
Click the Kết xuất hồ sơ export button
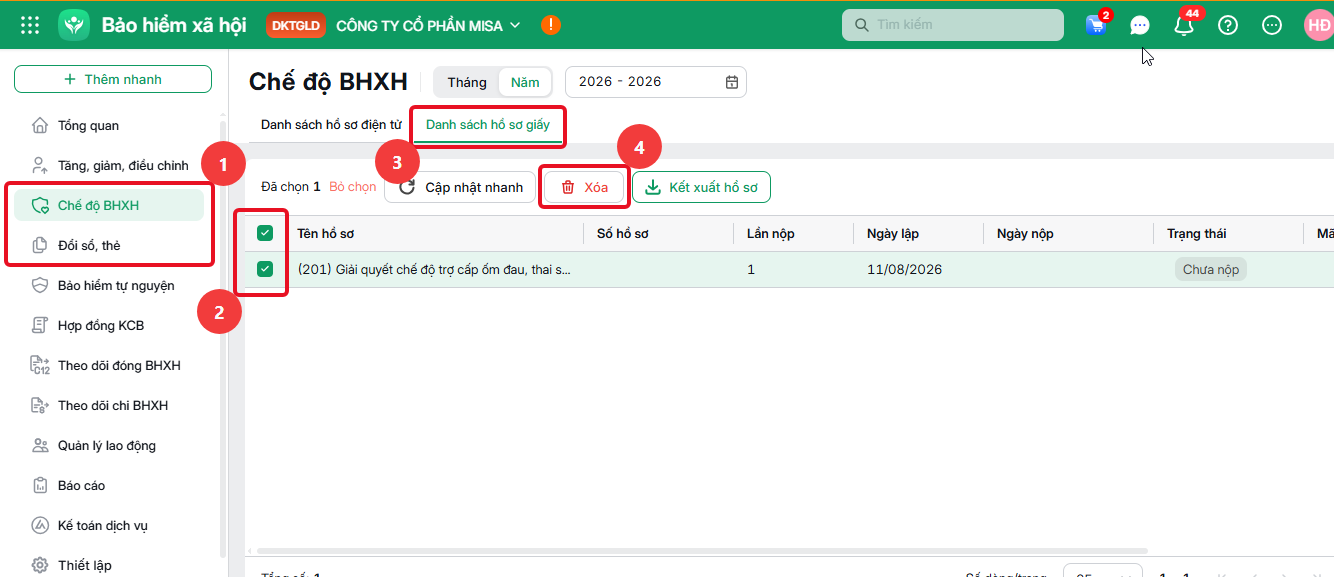coord(701,187)
